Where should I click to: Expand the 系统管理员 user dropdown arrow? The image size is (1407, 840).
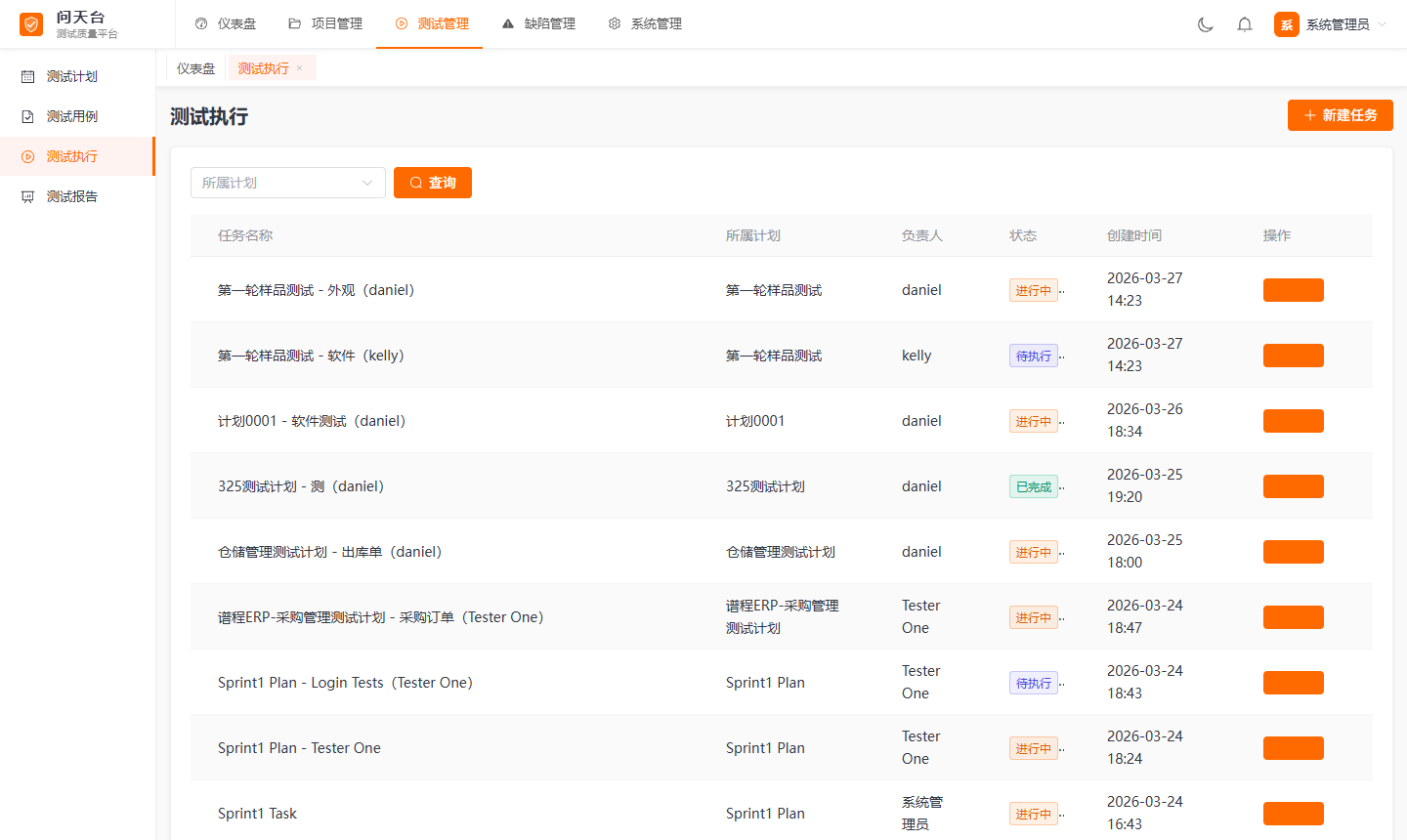pyautogui.click(x=1382, y=24)
